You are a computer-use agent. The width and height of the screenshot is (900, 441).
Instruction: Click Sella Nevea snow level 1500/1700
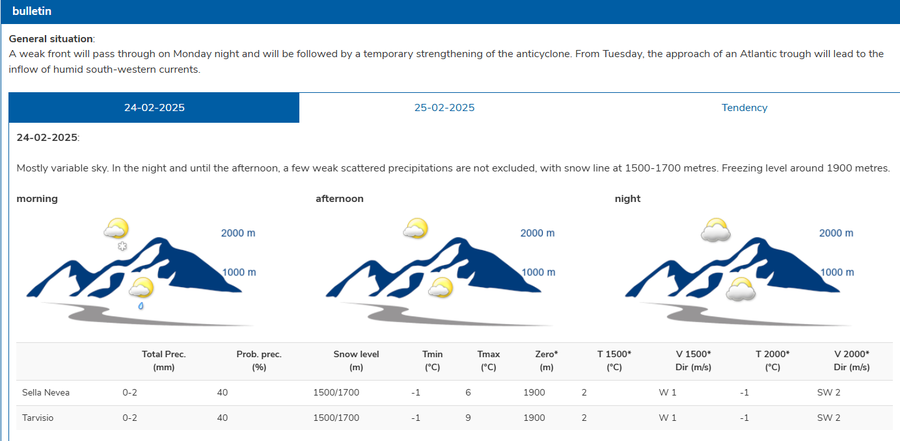coord(336,393)
